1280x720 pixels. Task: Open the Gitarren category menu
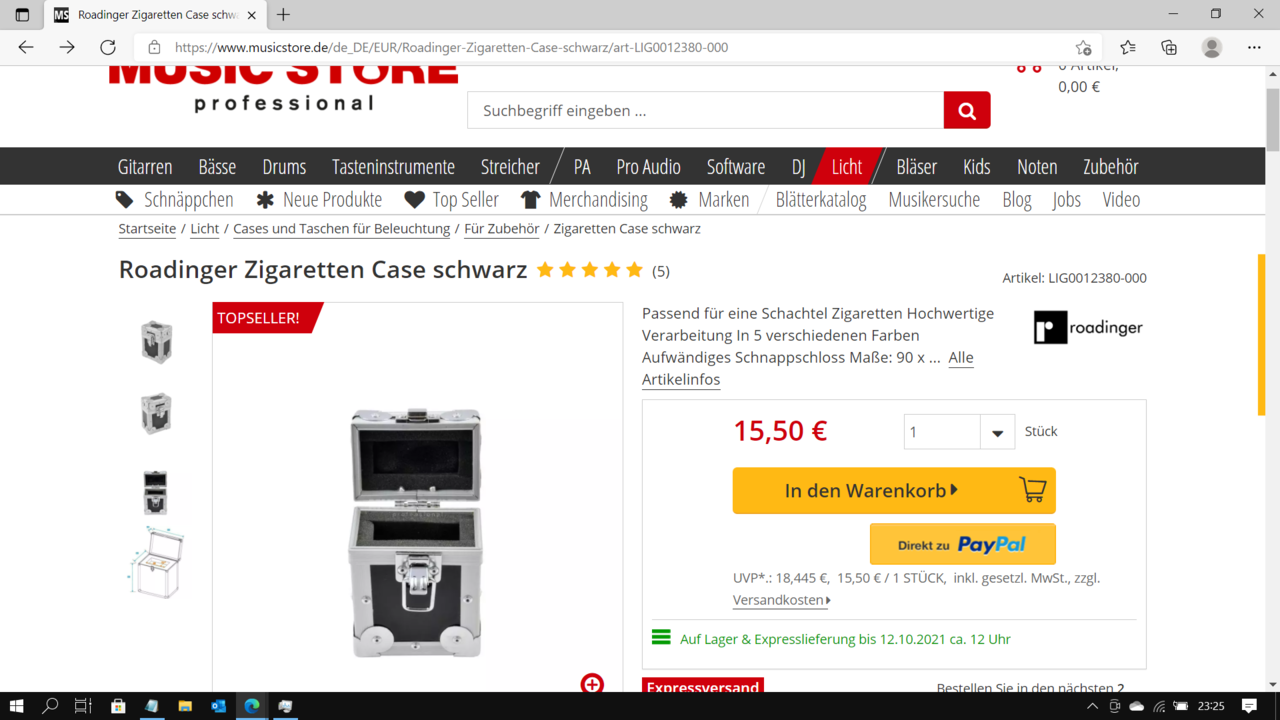tap(145, 167)
